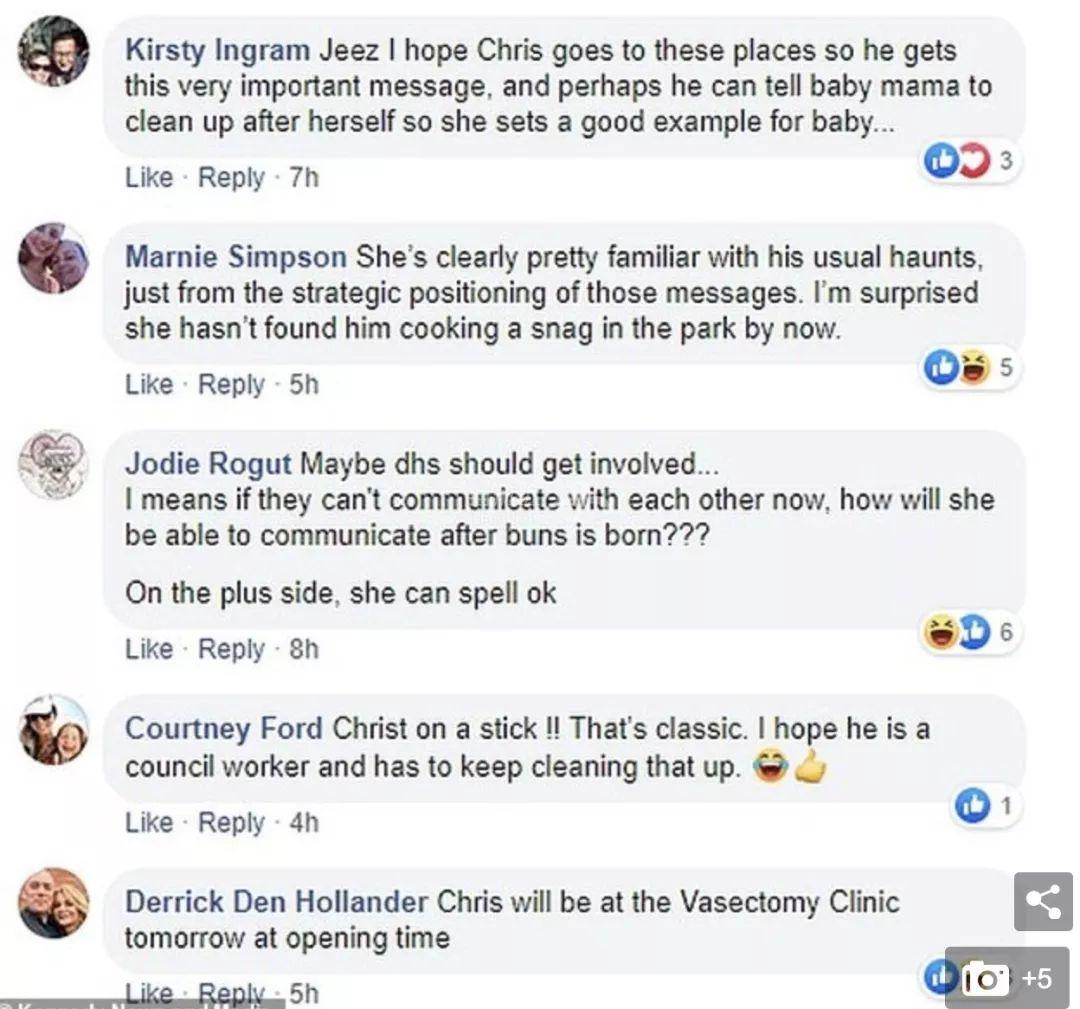
Task: Click the like reaction on Courtney Ford's comment
Action: 972,805
